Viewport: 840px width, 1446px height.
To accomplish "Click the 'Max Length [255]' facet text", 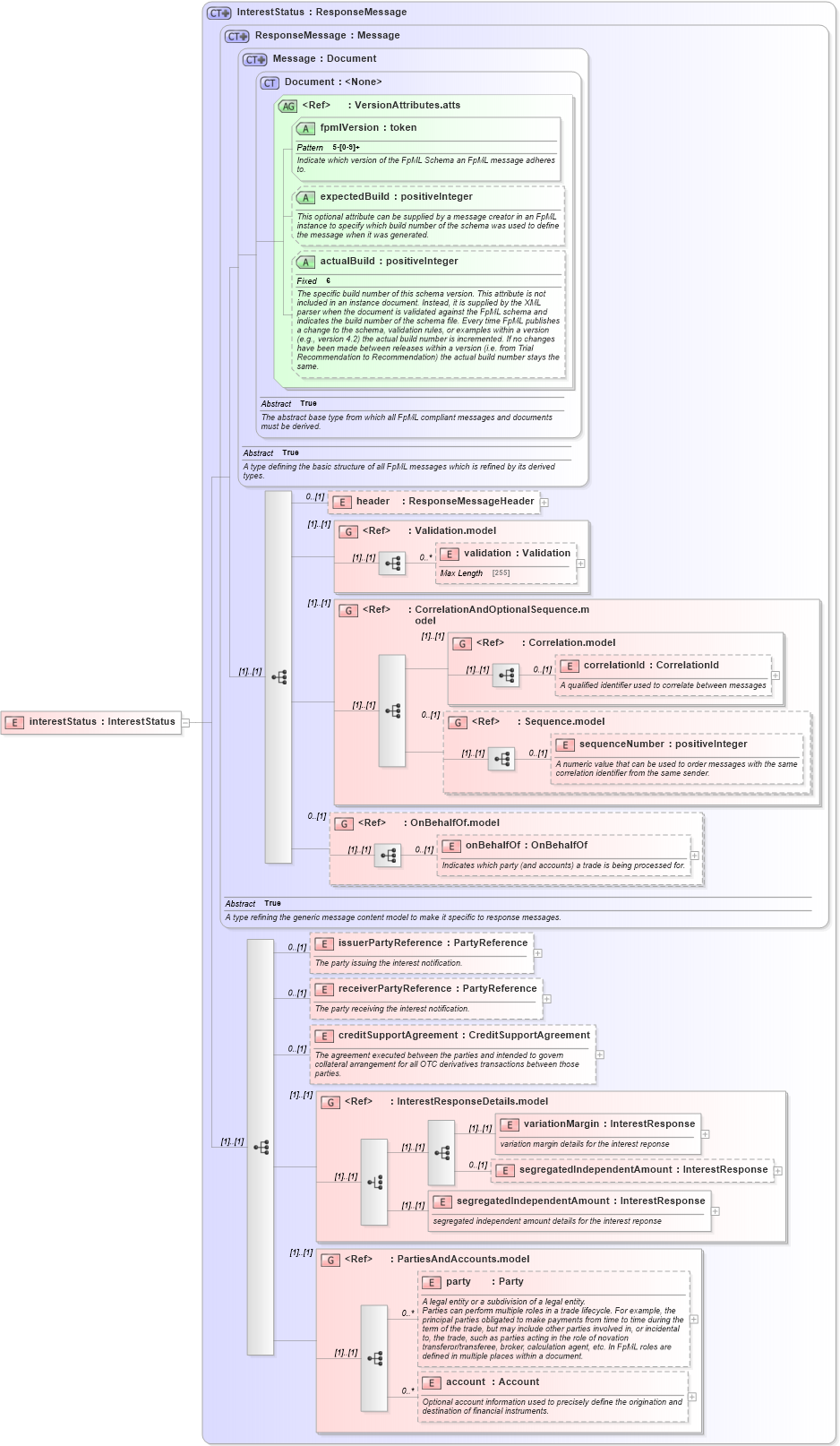I will [x=475, y=573].
